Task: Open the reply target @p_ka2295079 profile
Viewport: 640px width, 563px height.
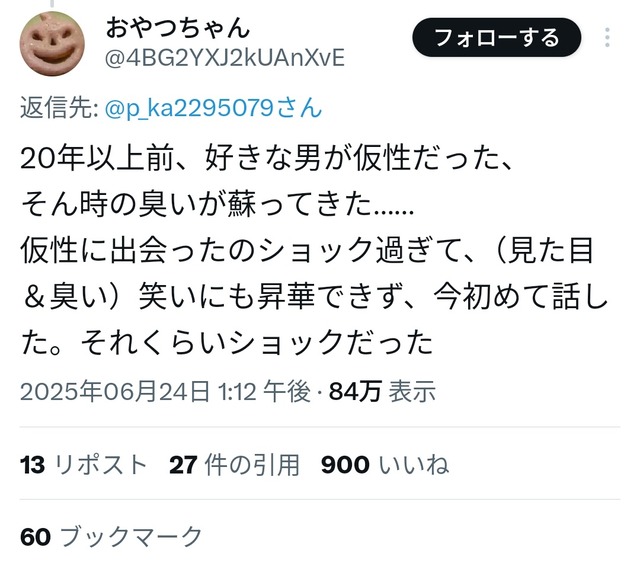Action: click(213, 109)
